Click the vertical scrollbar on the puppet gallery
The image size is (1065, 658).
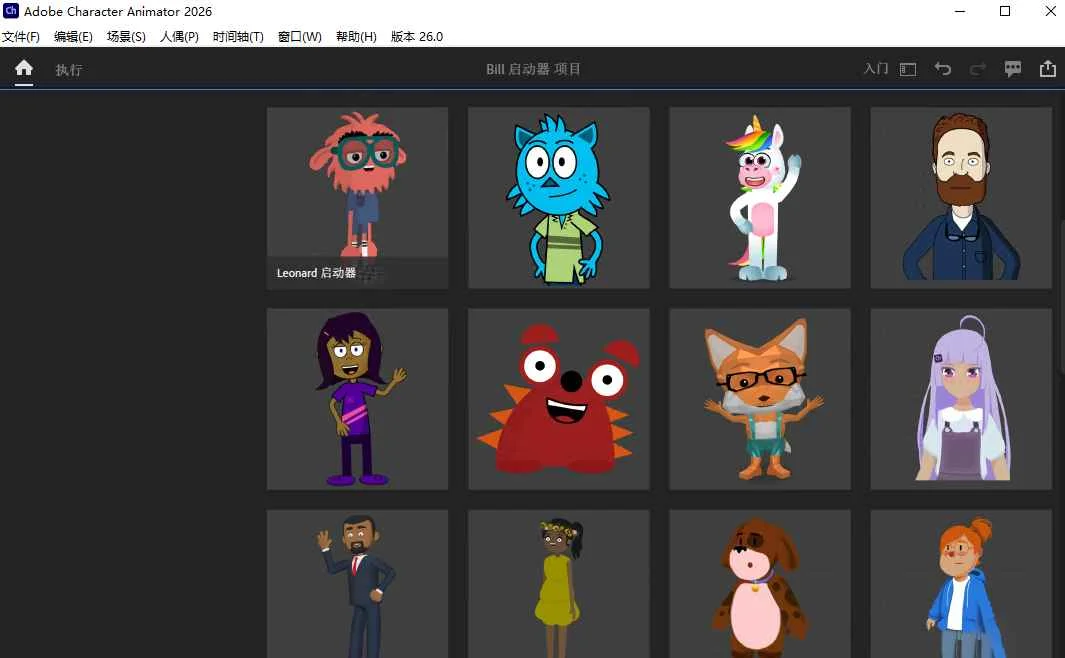1062,295
